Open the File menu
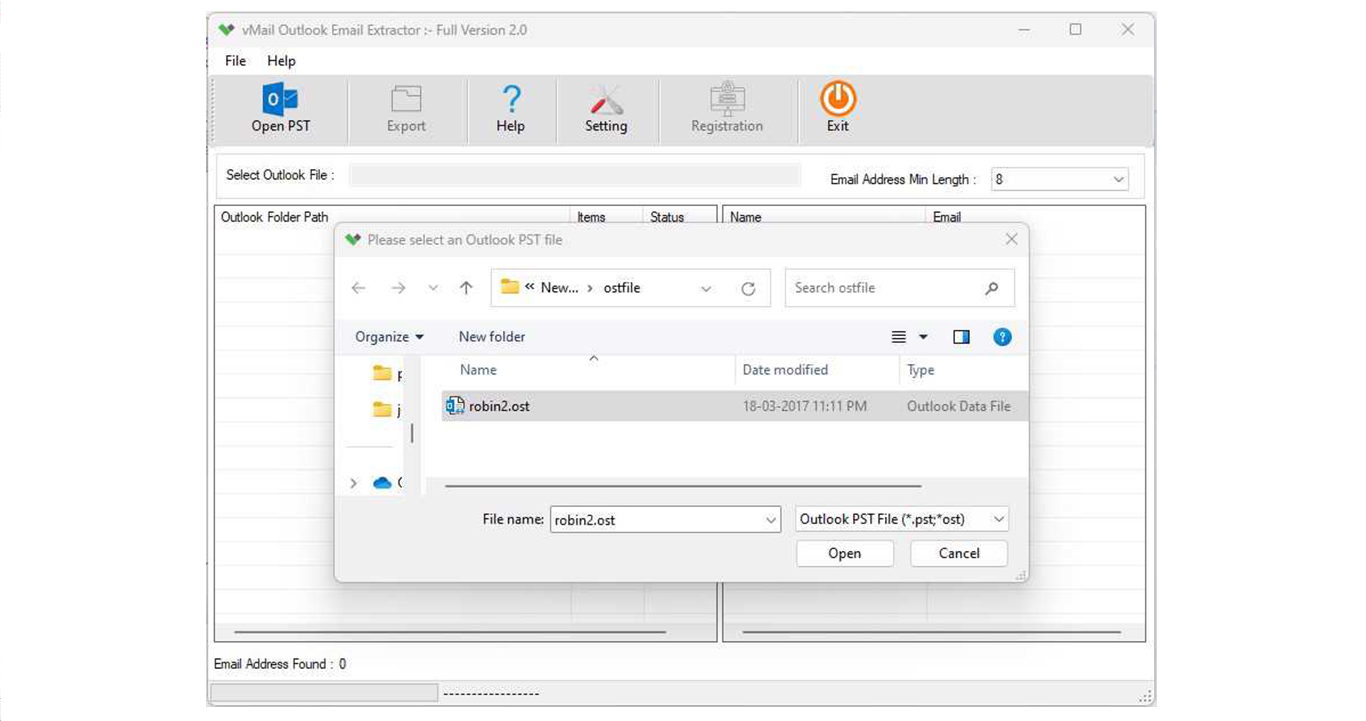The height and width of the screenshot is (721, 1366). [x=234, y=61]
